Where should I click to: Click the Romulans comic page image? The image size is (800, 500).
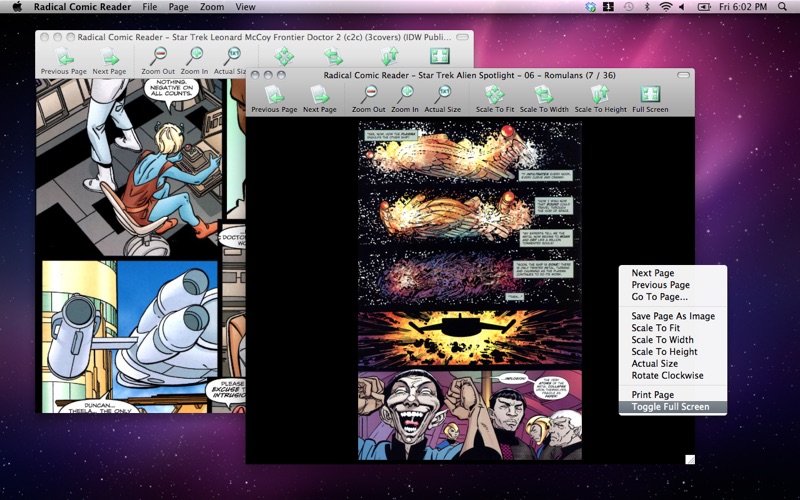click(x=470, y=290)
